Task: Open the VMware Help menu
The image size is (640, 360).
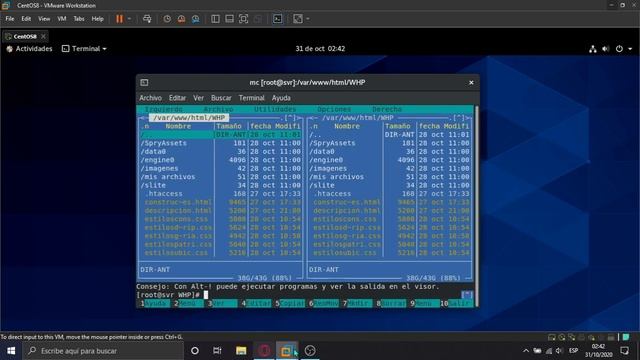Action: 98,19
